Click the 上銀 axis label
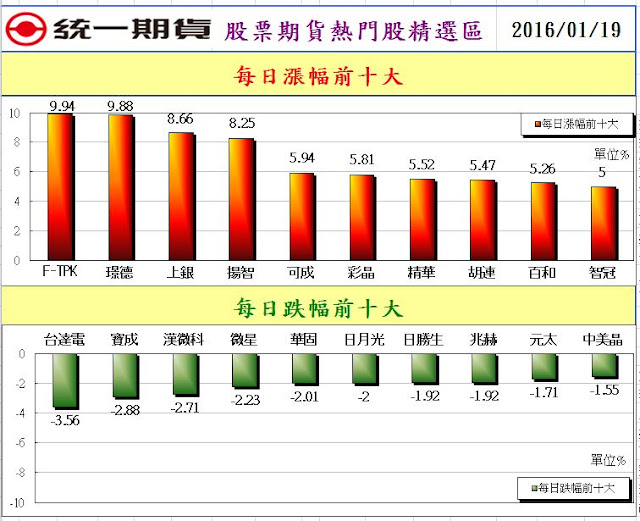This screenshot has width=640, height=521. [x=180, y=272]
